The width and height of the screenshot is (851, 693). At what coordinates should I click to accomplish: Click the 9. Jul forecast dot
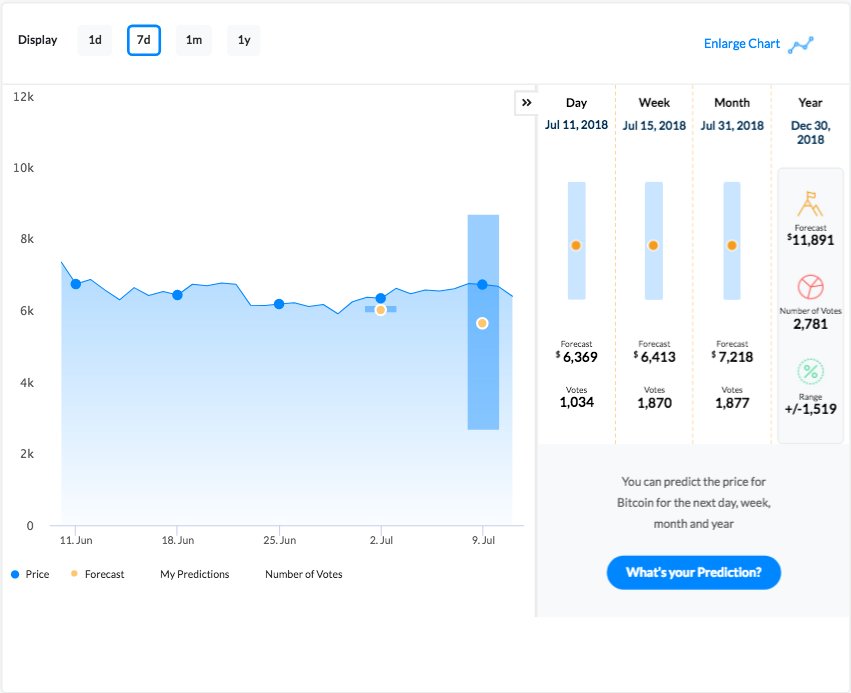tap(482, 323)
